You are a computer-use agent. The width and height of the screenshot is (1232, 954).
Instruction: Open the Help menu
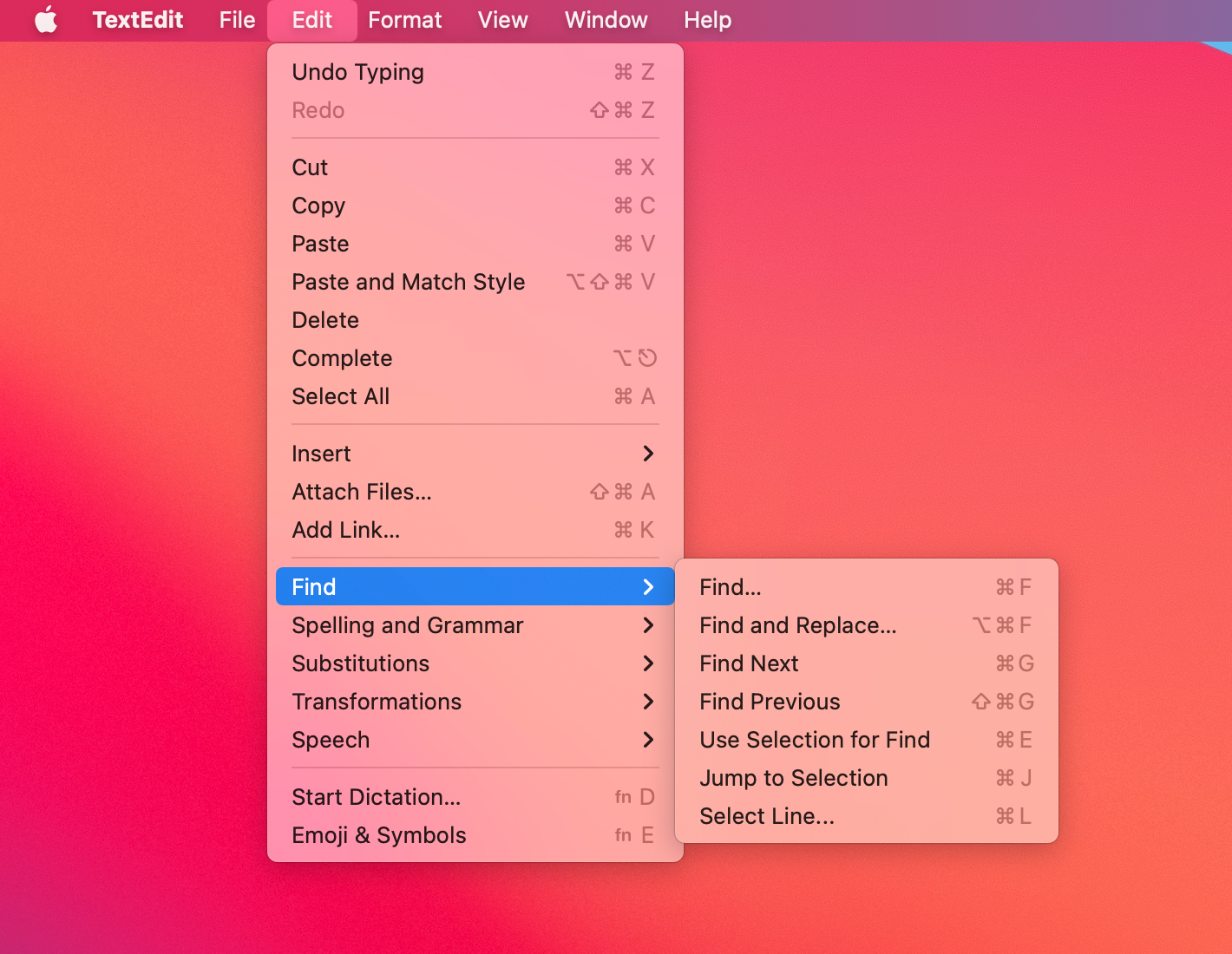tap(707, 19)
